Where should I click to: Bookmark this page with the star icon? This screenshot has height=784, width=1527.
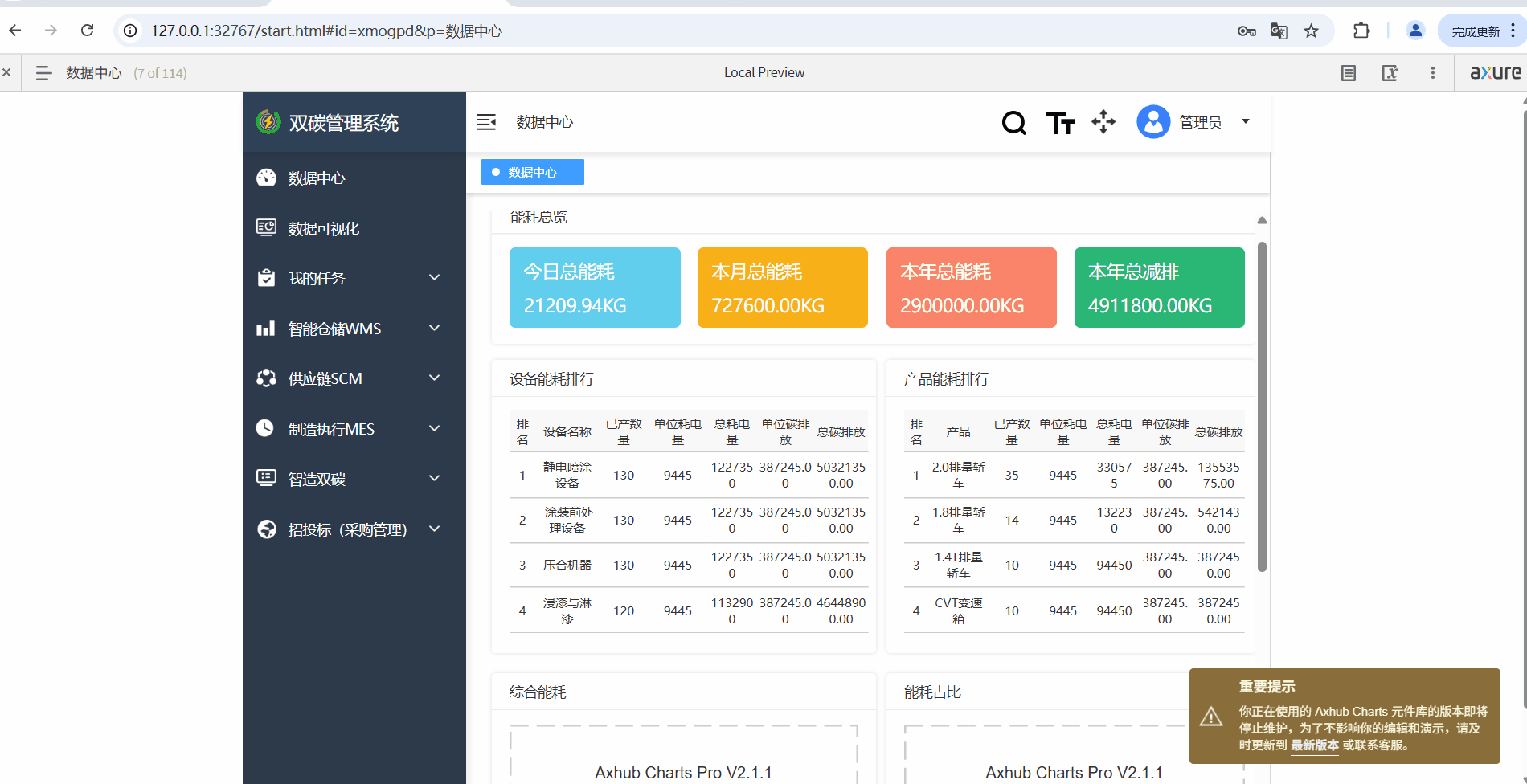pyautogui.click(x=1312, y=31)
